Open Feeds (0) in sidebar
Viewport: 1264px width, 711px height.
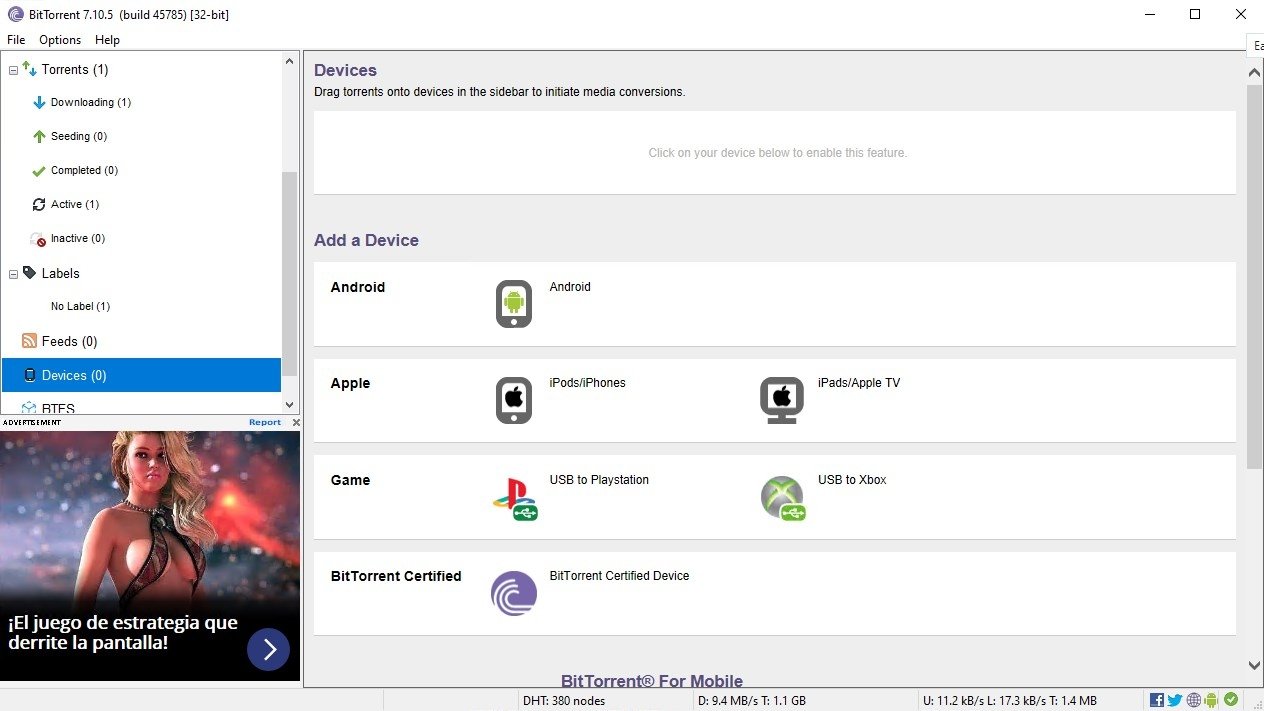point(69,341)
